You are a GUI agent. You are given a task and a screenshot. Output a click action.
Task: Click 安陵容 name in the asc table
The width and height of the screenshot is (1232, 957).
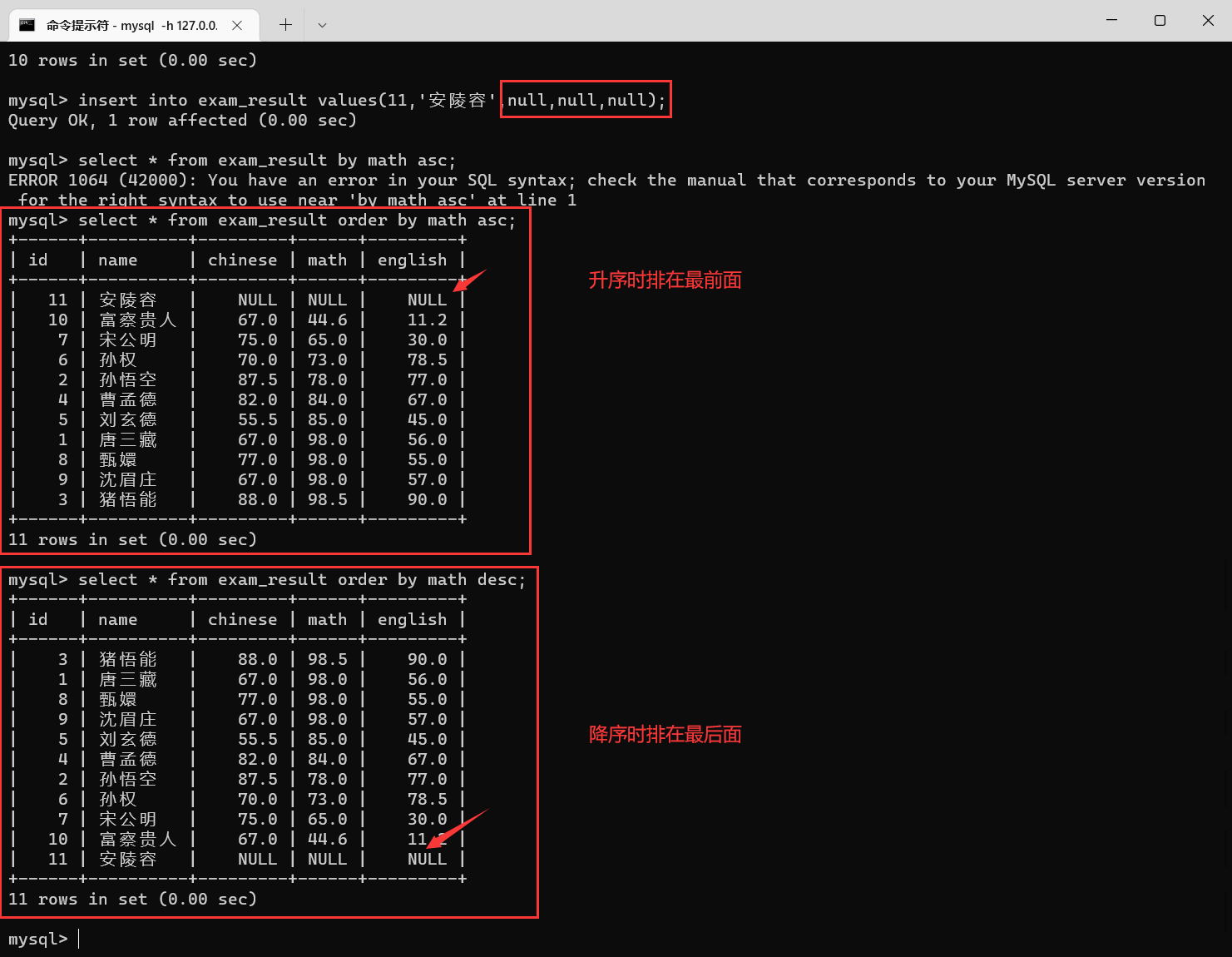pos(127,300)
